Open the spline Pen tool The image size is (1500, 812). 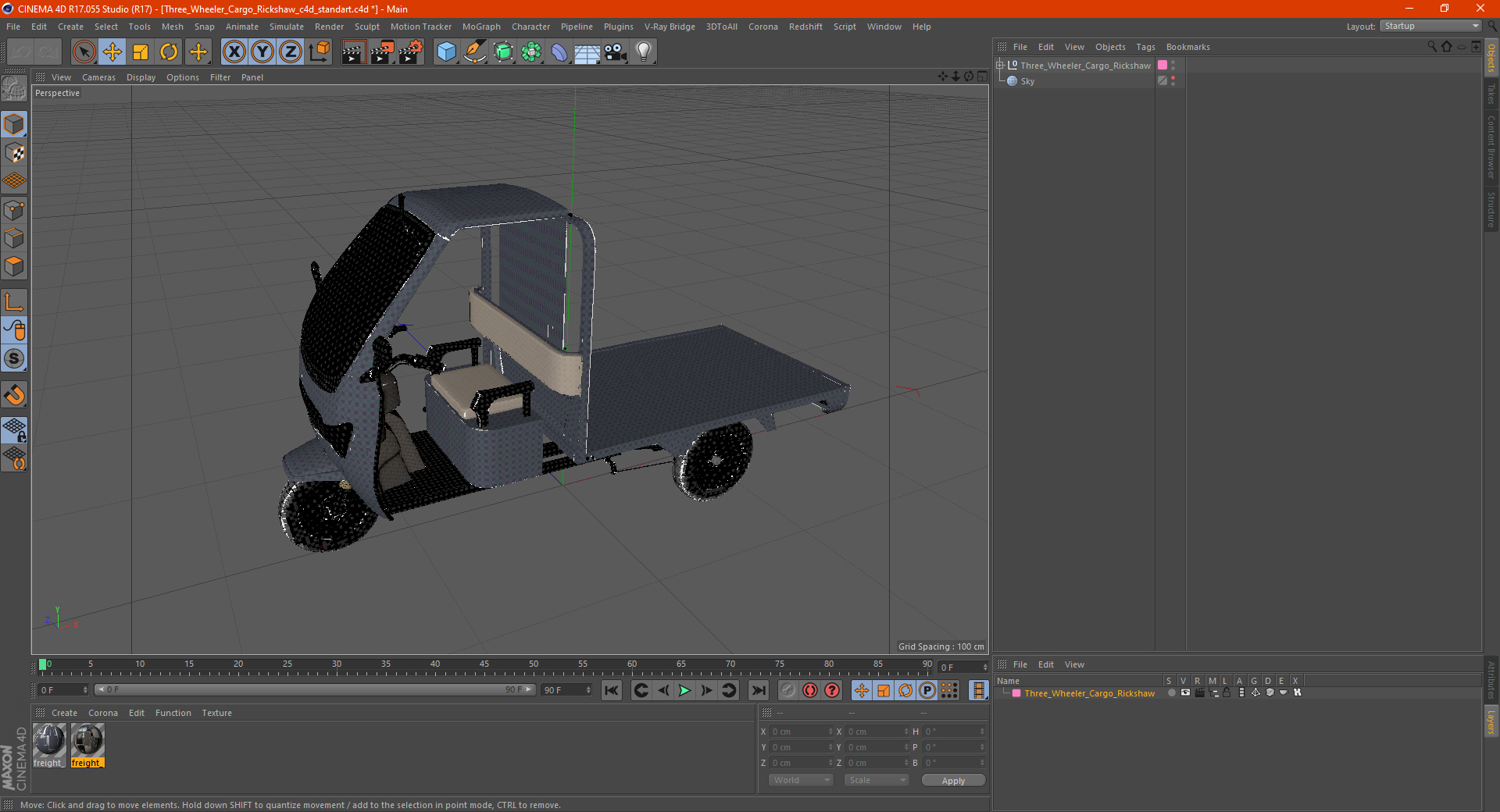pyautogui.click(x=474, y=52)
